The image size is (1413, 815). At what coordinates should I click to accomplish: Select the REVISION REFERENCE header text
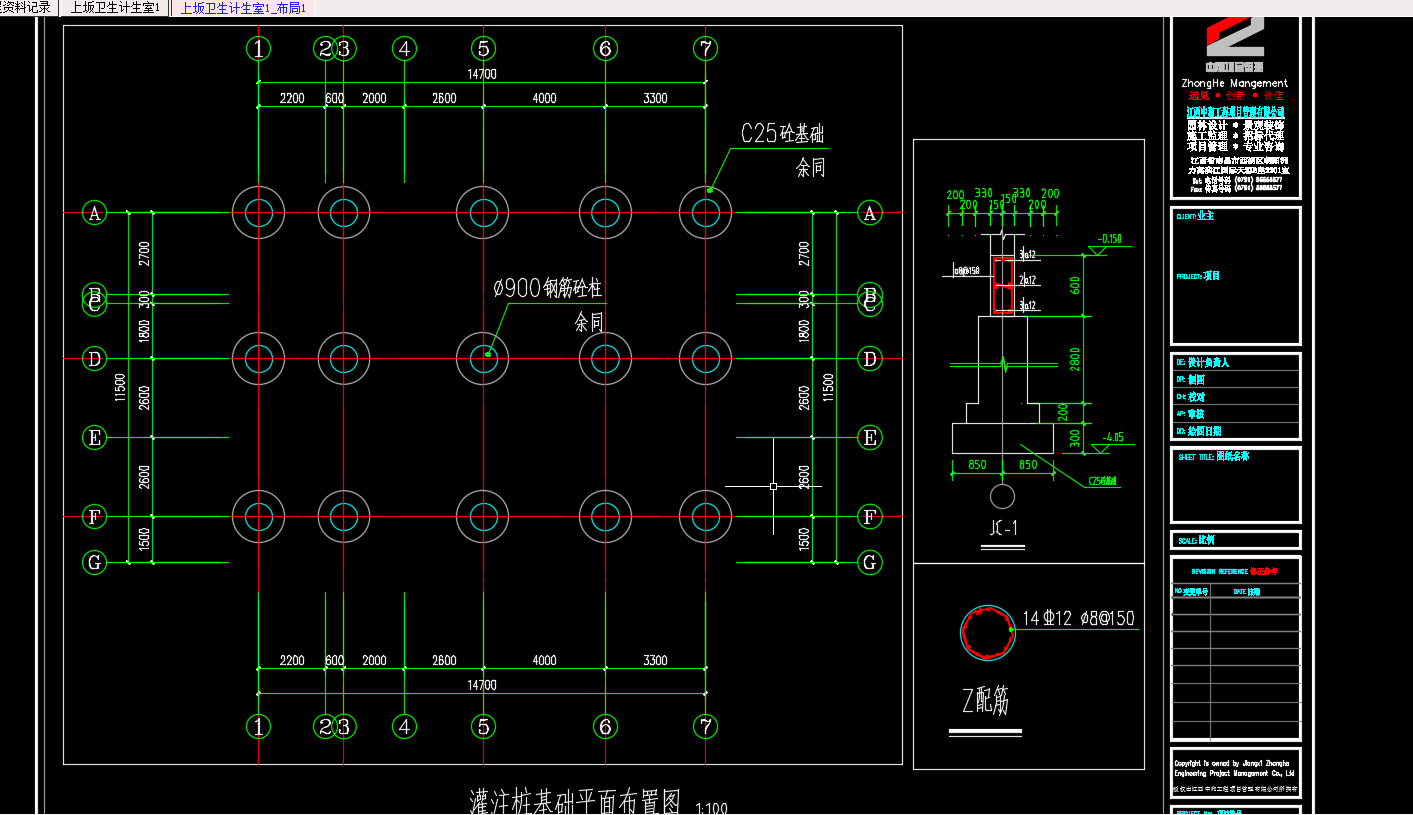1234,572
